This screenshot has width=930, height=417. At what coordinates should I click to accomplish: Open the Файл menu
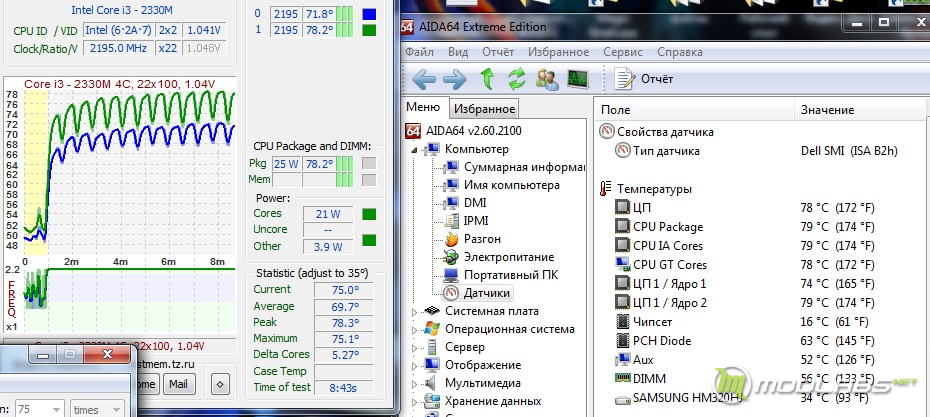click(x=420, y=52)
